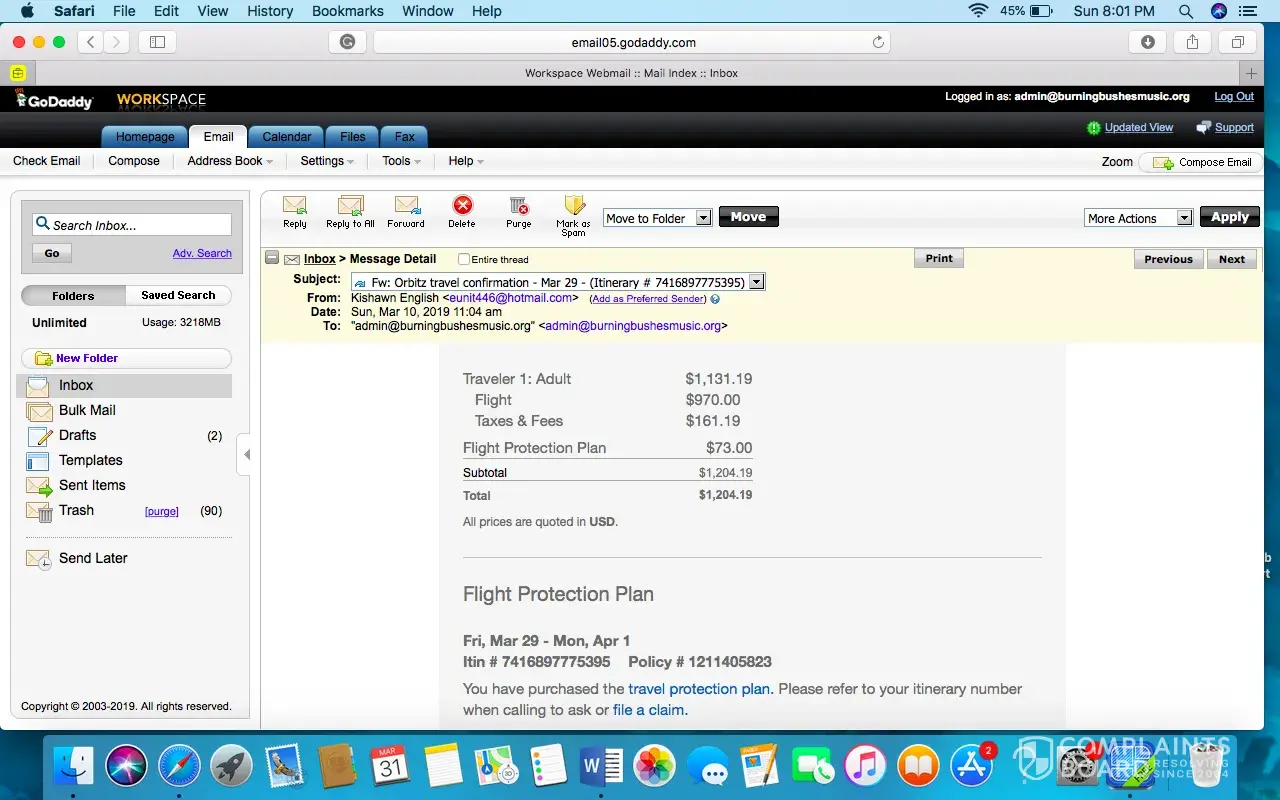The width and height of the screenshot is (1280, 800).
Task: Click the Reply icon in mail toolbar
Action: coord(294,206)
